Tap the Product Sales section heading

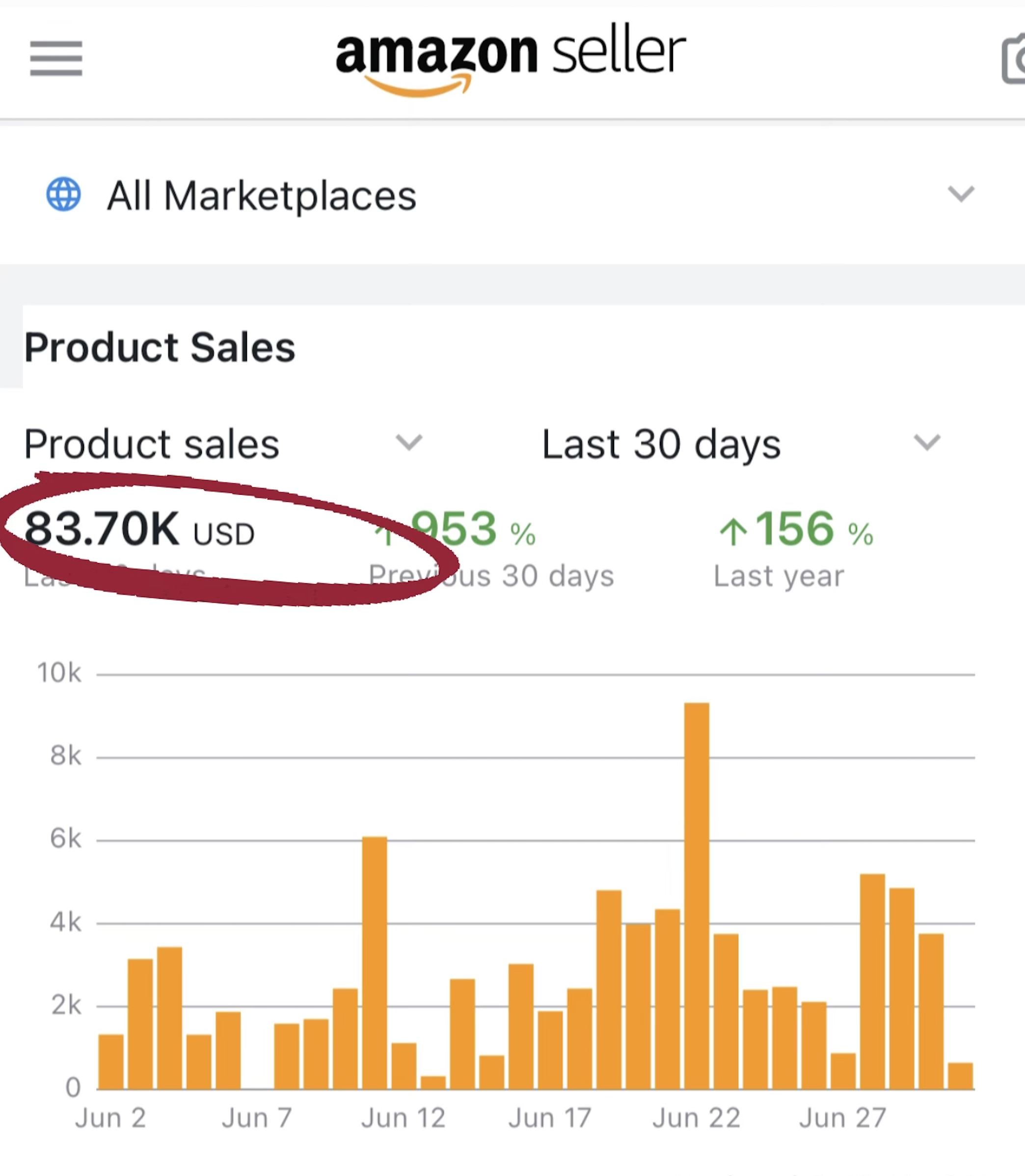tap(160, 347)
